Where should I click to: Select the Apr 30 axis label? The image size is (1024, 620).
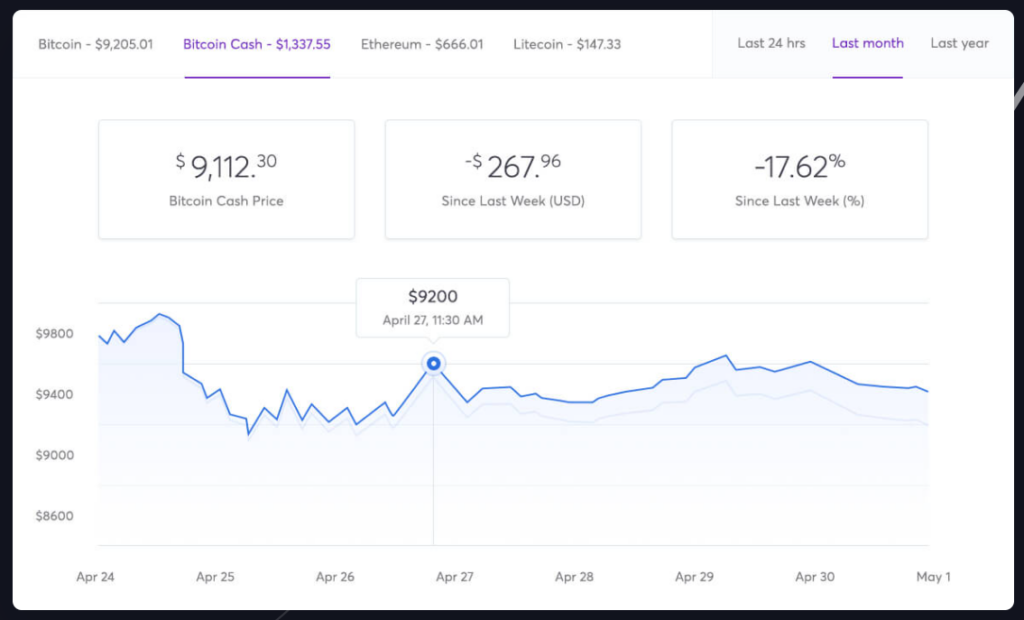pos(814,577)
